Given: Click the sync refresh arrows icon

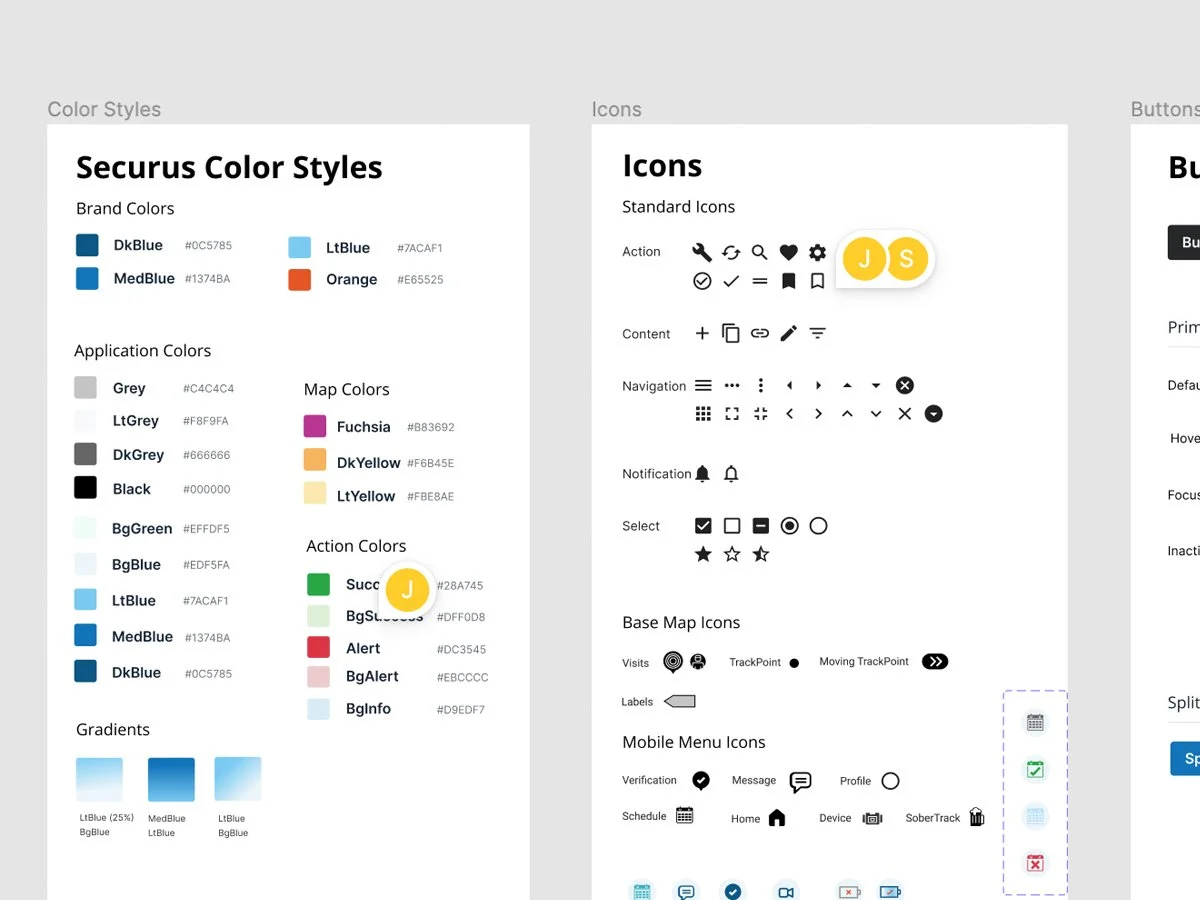Looking at the screenshot, I should coord(731,252).
